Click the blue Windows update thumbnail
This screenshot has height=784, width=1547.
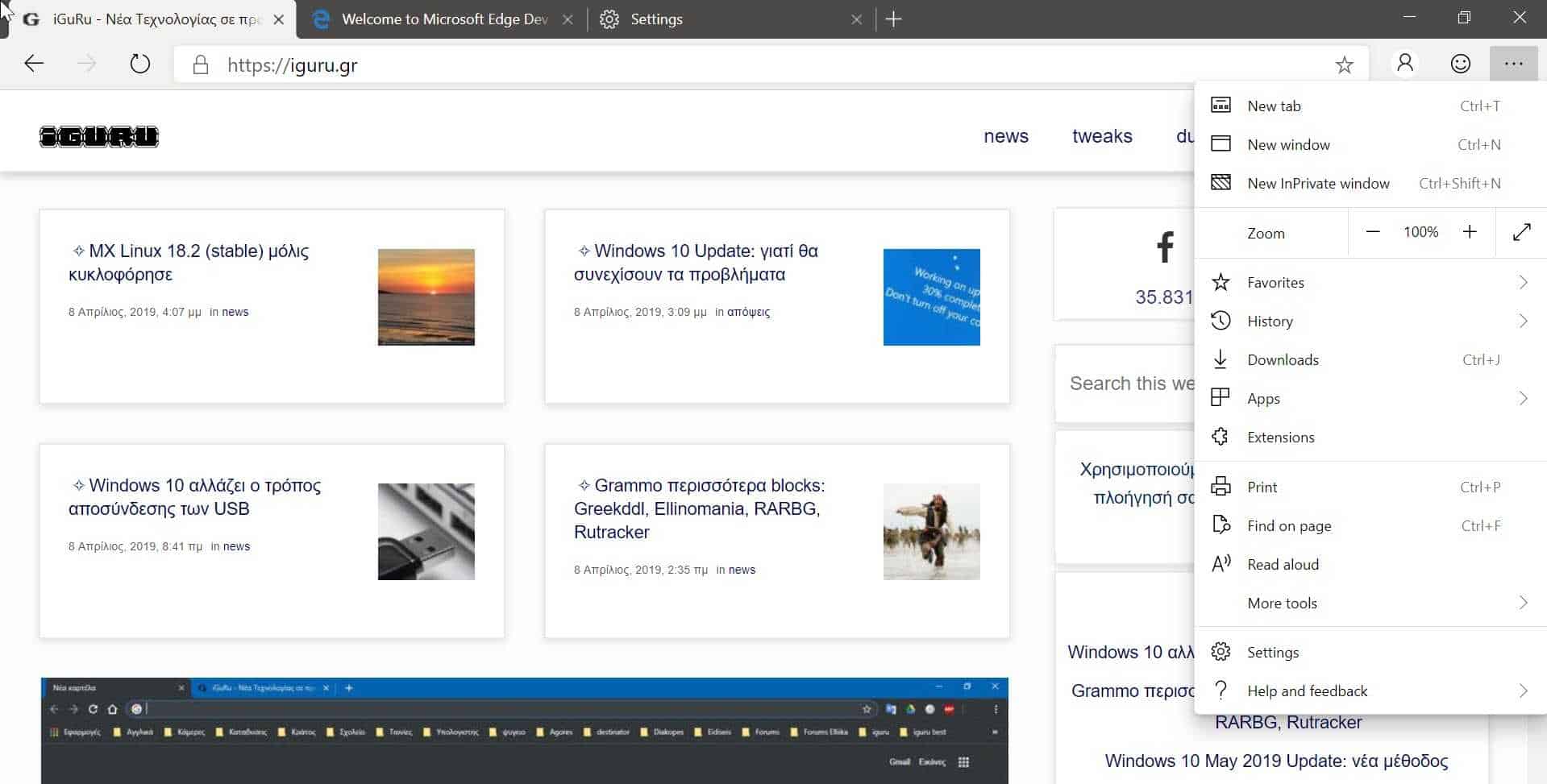tap(932, 297)
